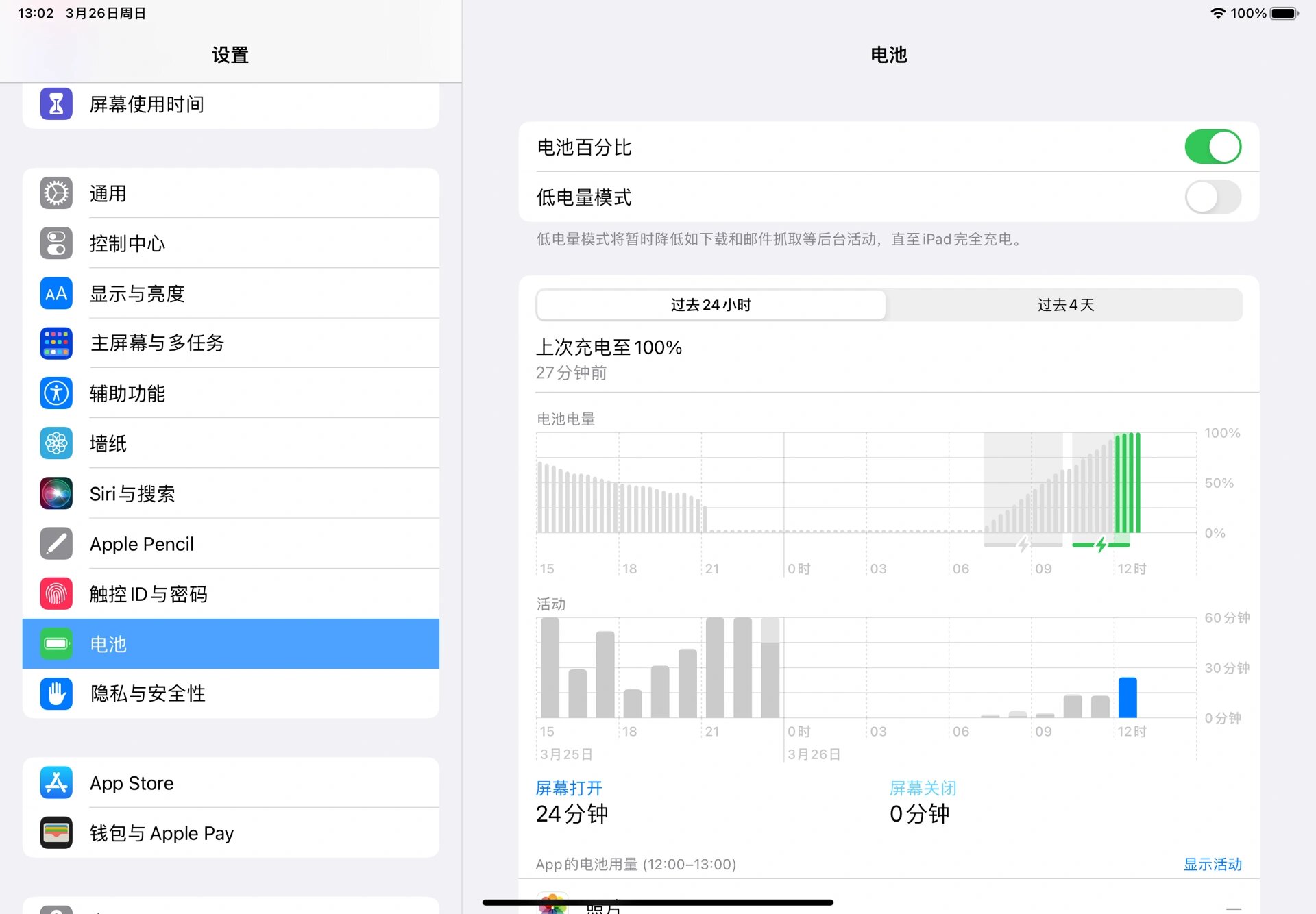Open 通用 settings
The height and width of the screenshot is (914, 1316).
[x=231, y=192]
